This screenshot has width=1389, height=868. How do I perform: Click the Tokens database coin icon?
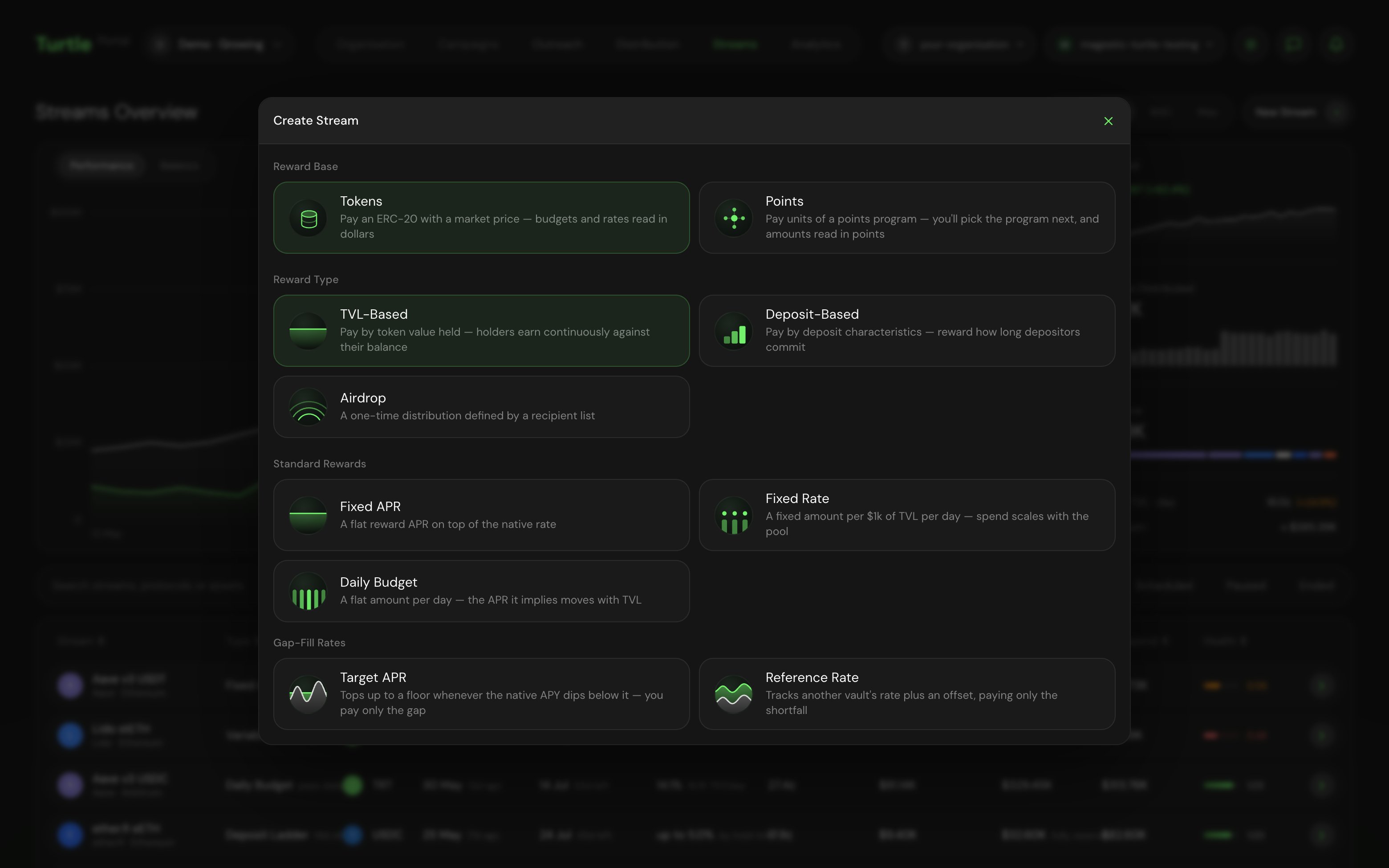pyautogui.click(x=308, y=218)
